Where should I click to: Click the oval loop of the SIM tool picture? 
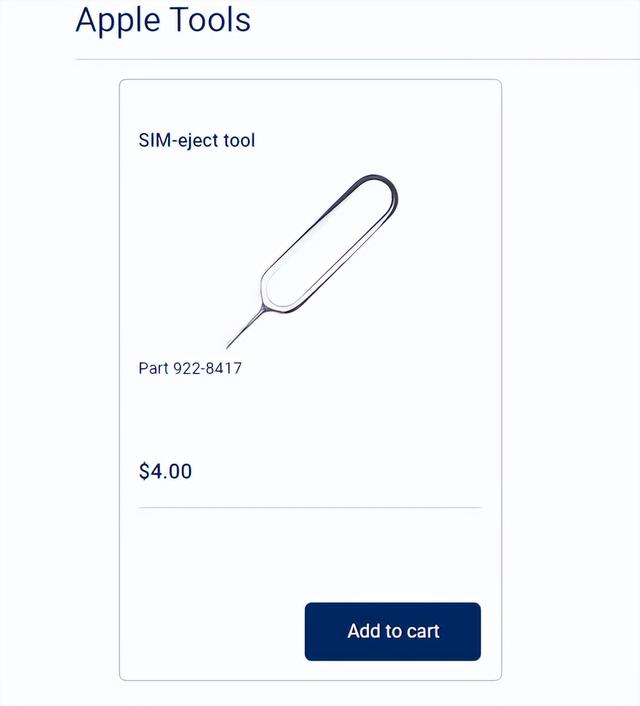point(330,243)
